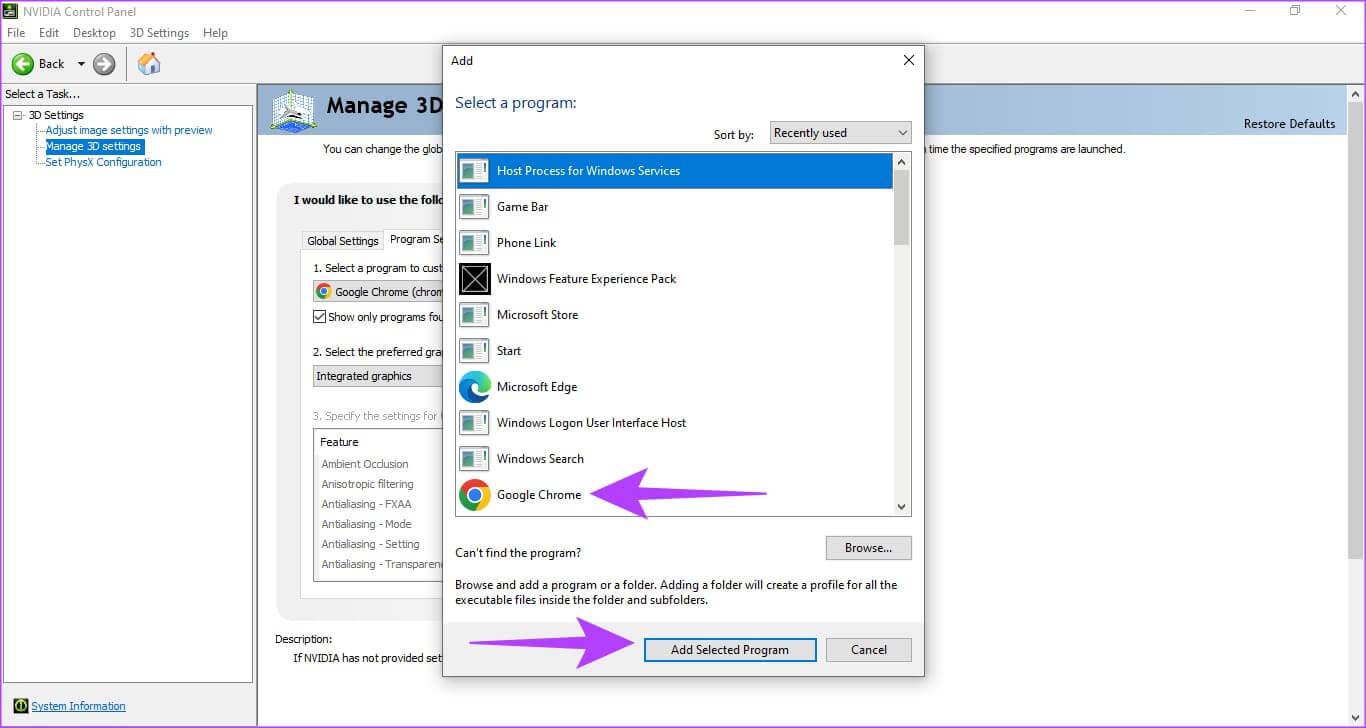Click the Restore Defaults link
1366x728 pixels.
click(1289, 124)
